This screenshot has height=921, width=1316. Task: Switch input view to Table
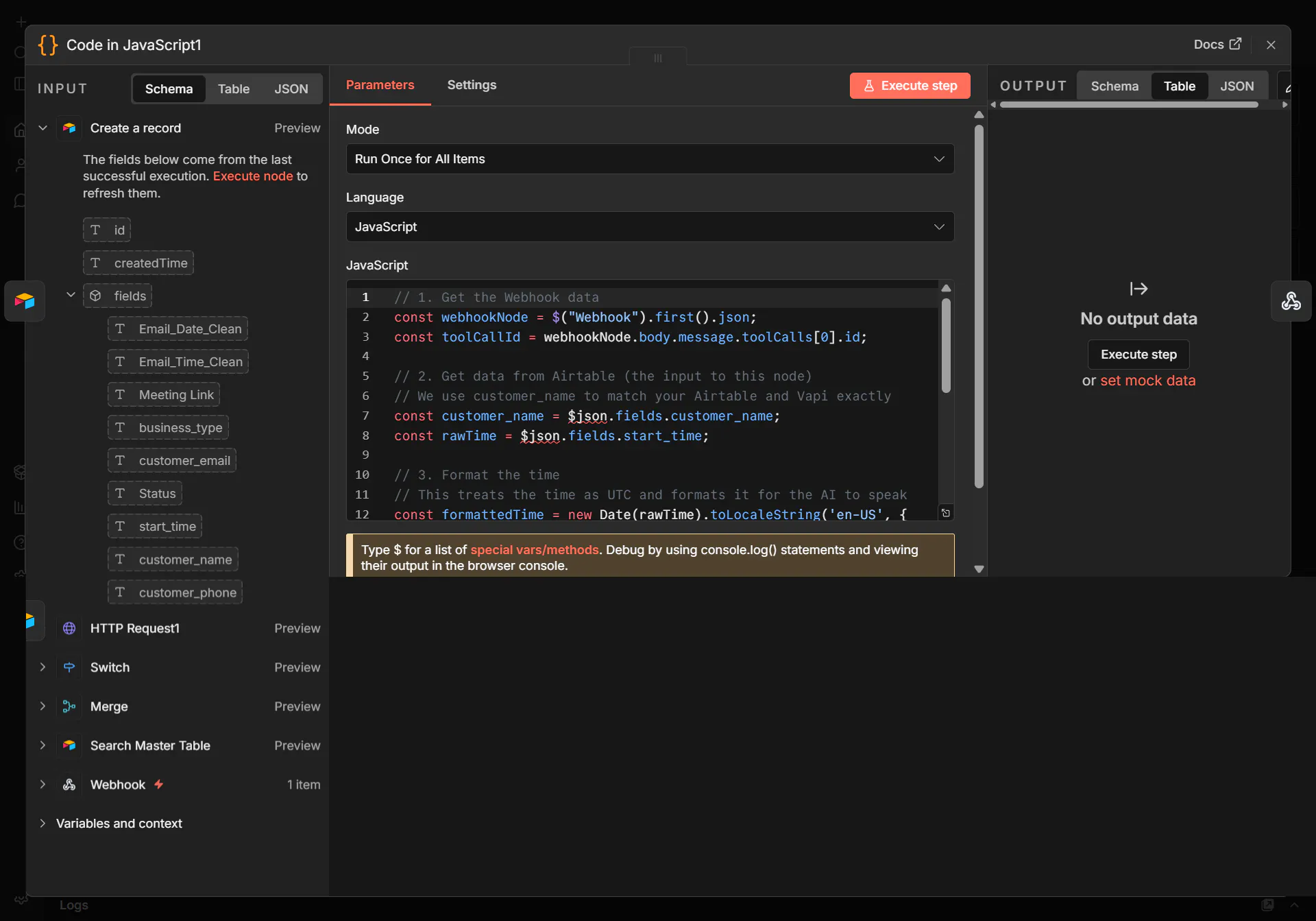click(x=234, y=88)
